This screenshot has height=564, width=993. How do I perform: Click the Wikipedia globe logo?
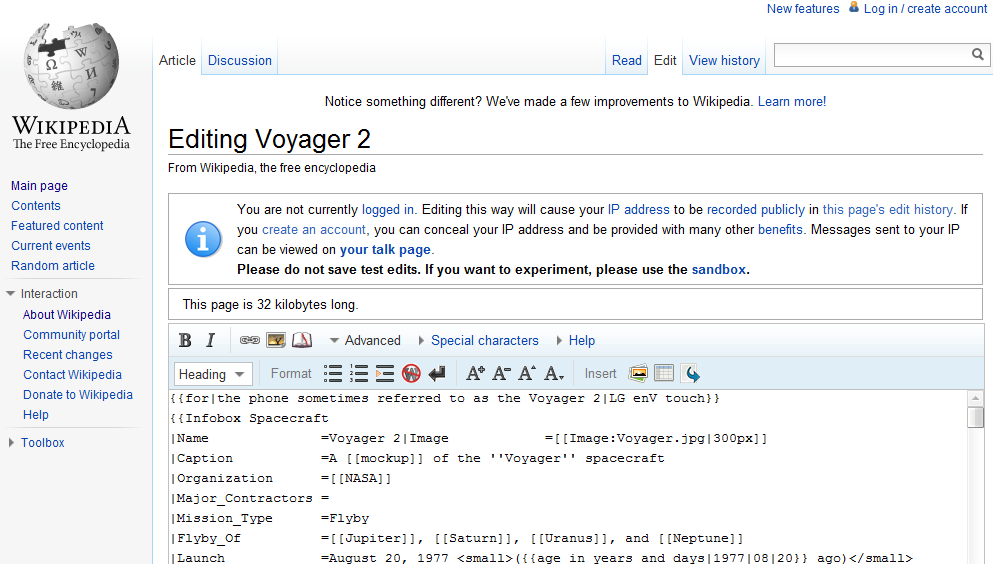pos(71,65)
